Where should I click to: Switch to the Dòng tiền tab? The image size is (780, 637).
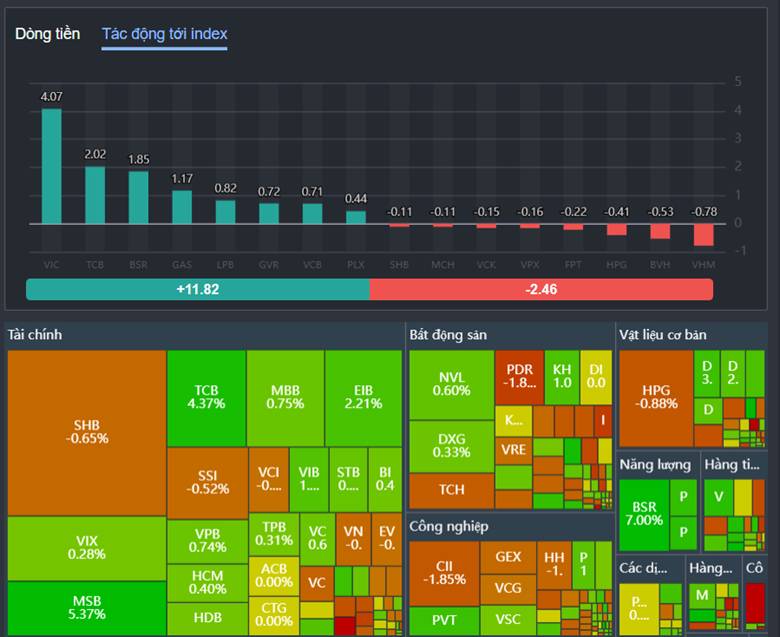(x=47, y=34)
